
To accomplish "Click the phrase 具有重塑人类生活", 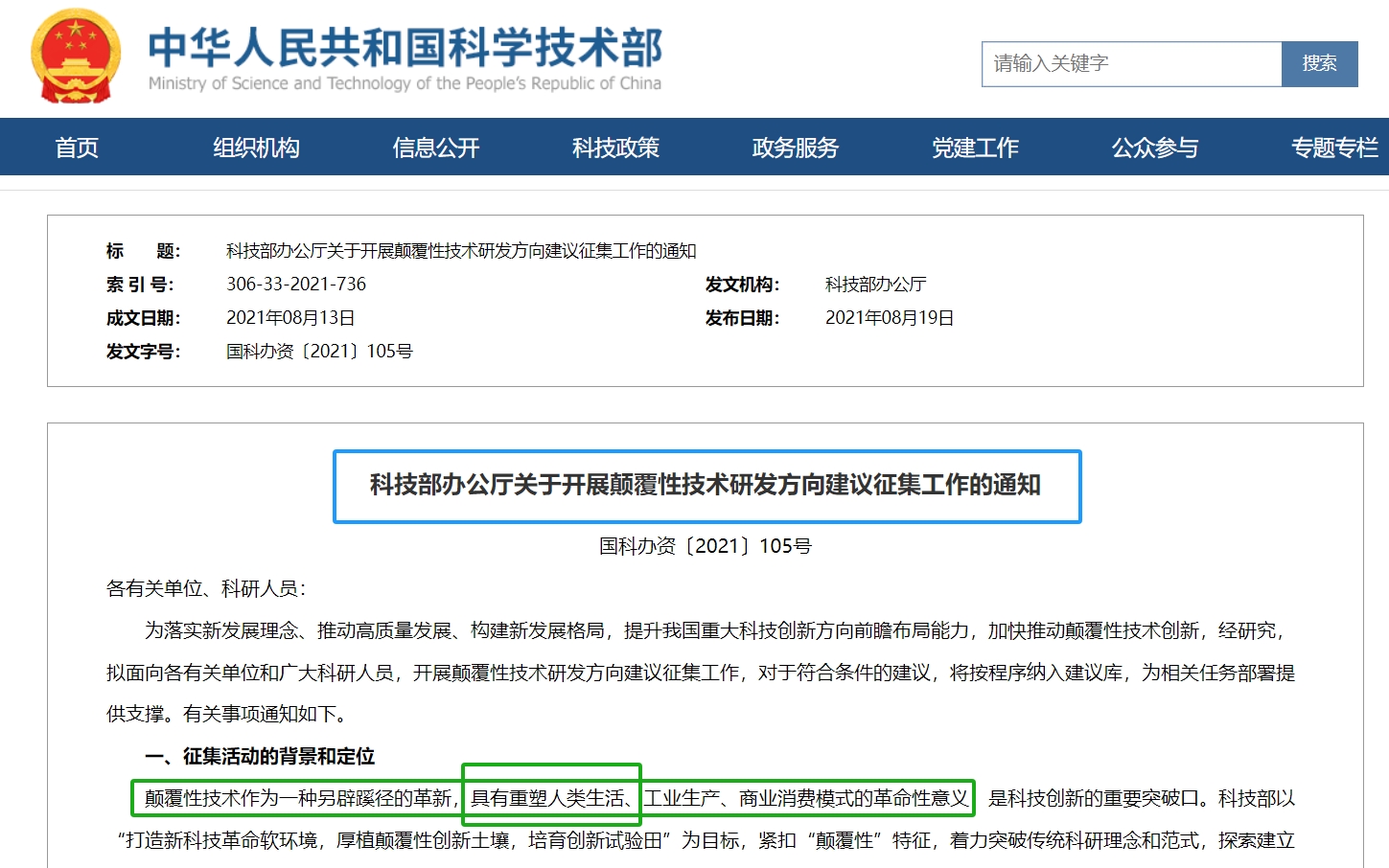I will point(547,799).
